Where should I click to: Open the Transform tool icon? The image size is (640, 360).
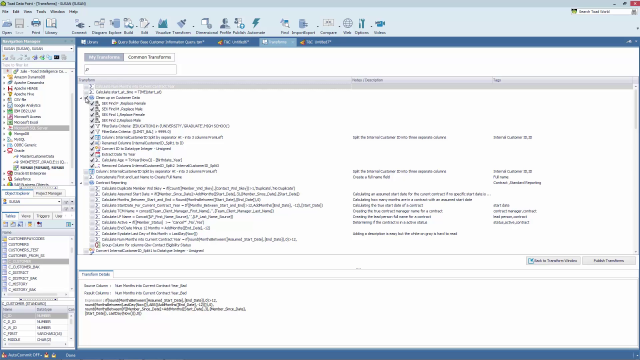[182, 25]
